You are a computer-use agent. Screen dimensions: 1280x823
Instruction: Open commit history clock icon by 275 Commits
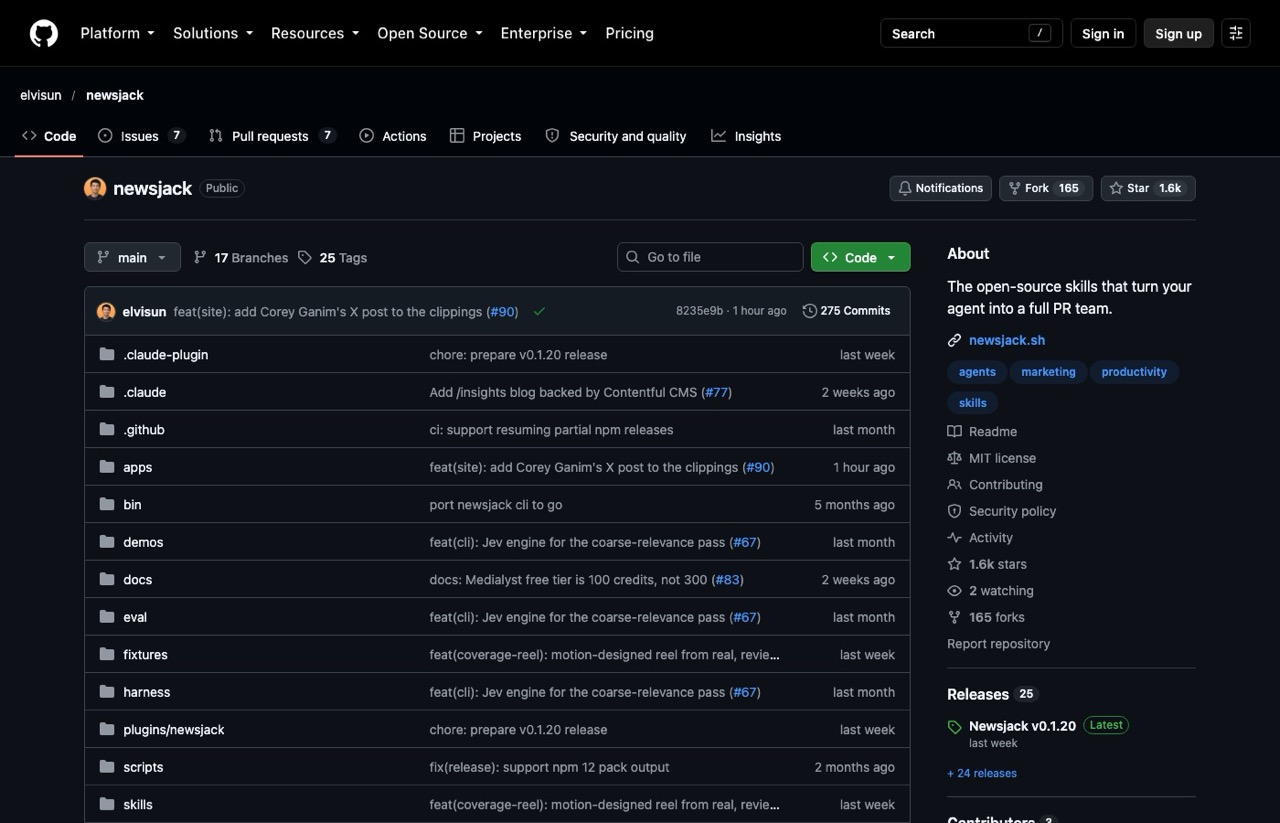pos(809,311)
